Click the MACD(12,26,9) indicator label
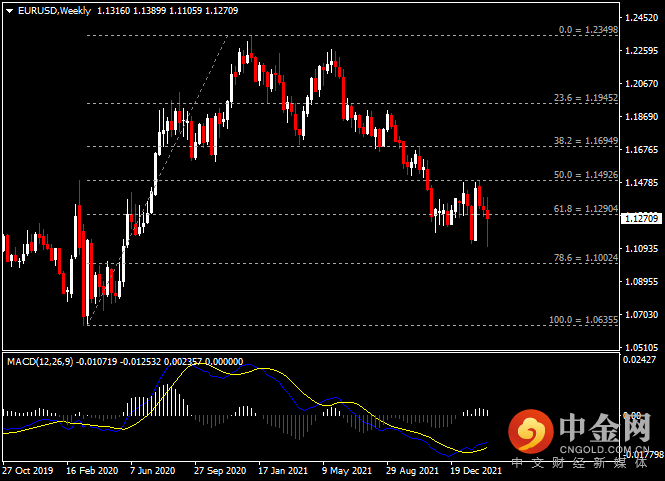 click(x=40, y=361)
